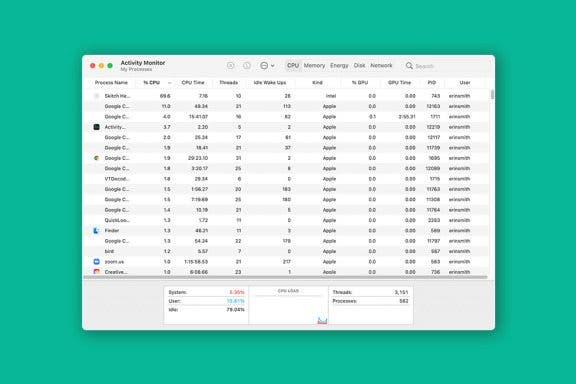This screenshot has width=576, height=384.
Task: Click the Creative Cloud process icon
Action: [x=96, y=272]
